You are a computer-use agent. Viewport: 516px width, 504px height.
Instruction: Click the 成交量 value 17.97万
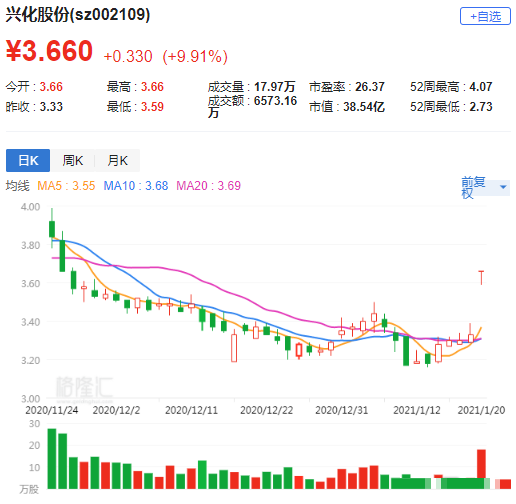tap(275, 87)
